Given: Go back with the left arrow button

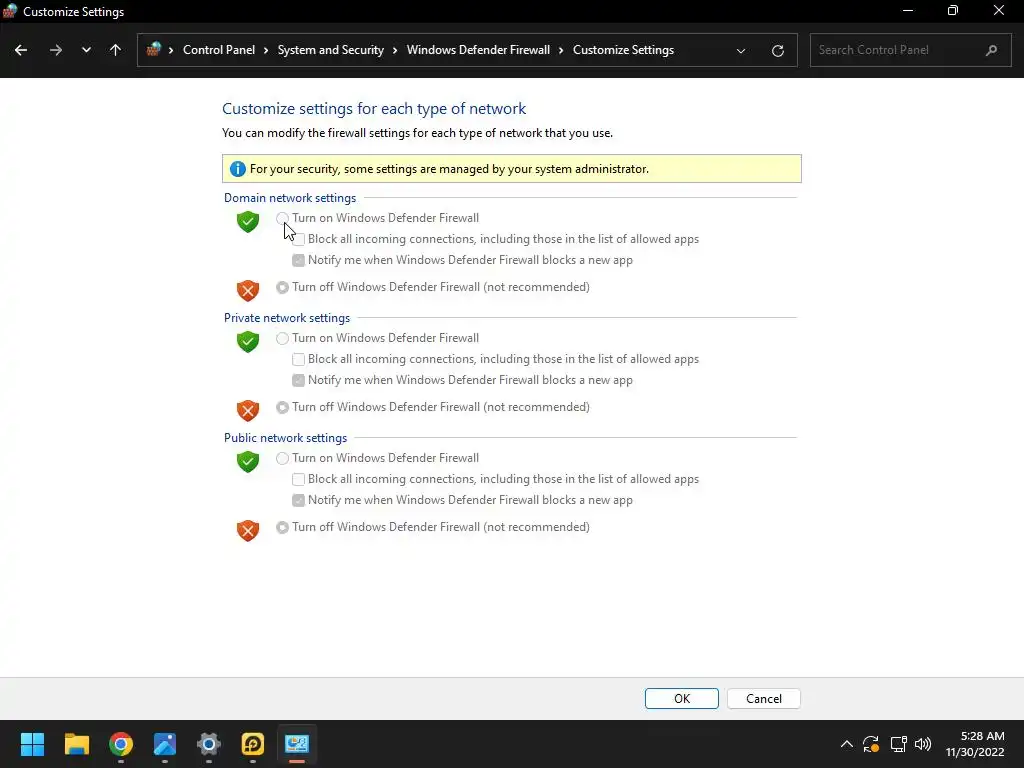Looking at the screenshot, I should (x=21, y=50).
